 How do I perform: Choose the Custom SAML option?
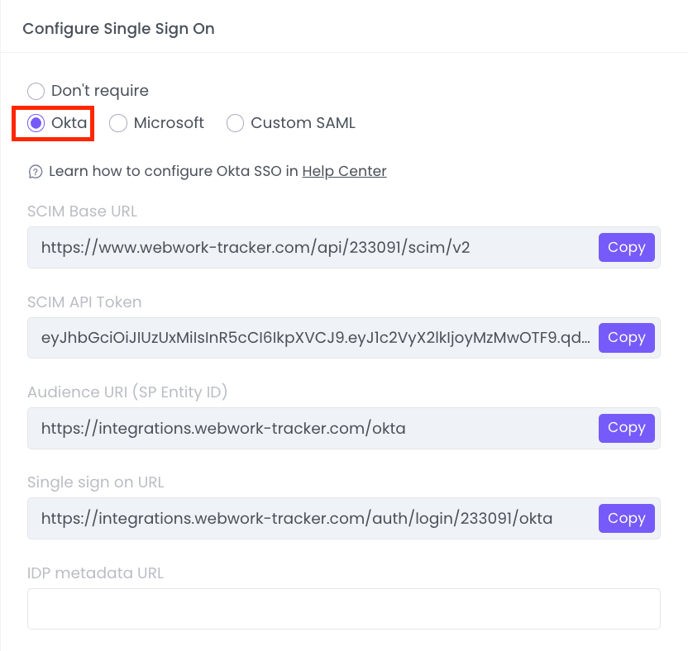pyautogui.click(x=235, y=123)
